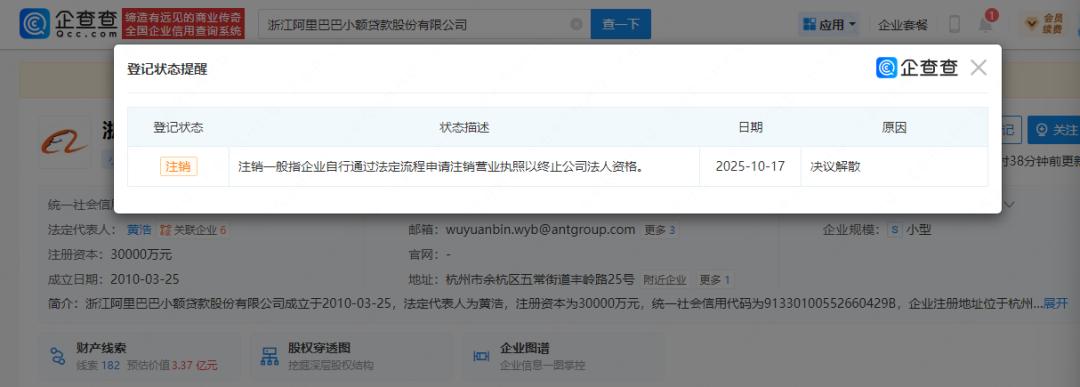This screenshot has height=387, width=1080.
Task: Open 附近企业 nearby companies tag
Action: click(x=665, y=280)
